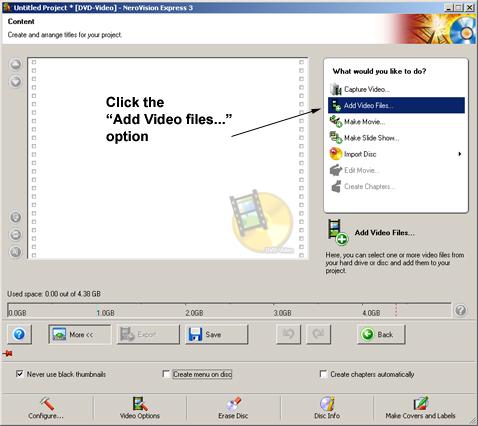Click the red pin icon
The width and height of the screenshot is (478, 426).
[8, 353]
